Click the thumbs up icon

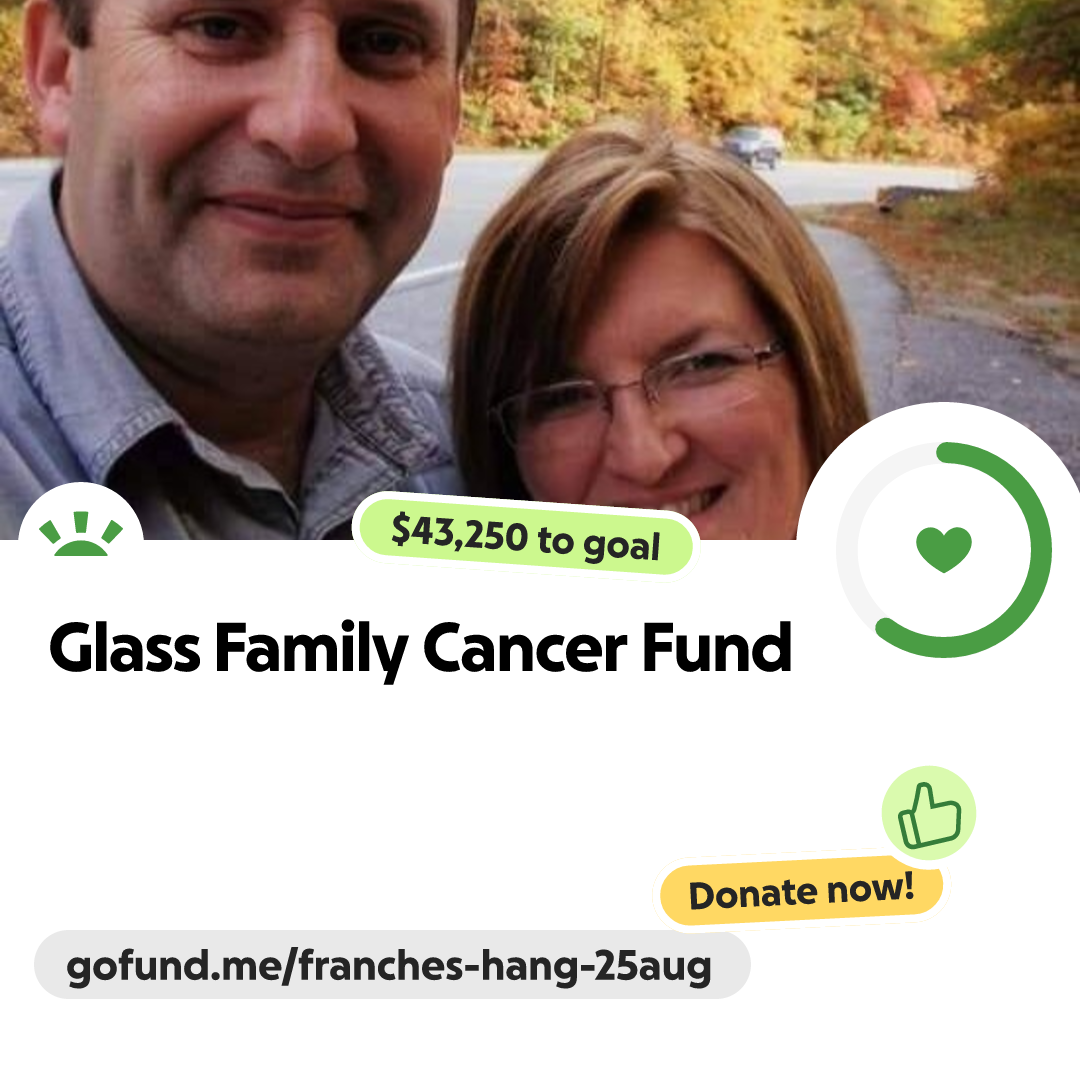tap(929, 816)
